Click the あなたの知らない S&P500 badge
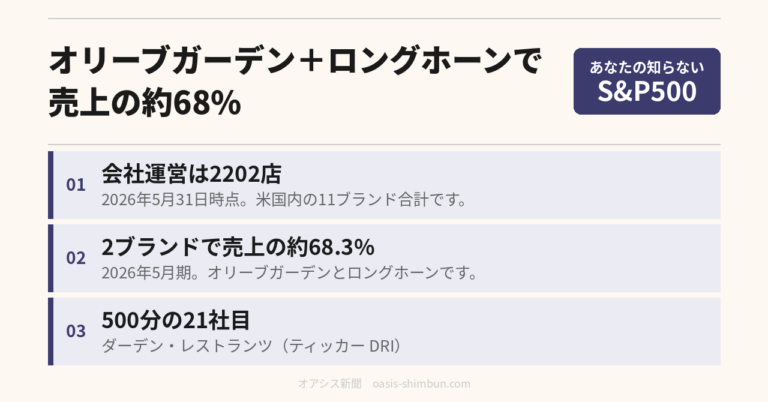Viewport: 768px width, 402px height. pyautogui.click(x=647, y=81)
